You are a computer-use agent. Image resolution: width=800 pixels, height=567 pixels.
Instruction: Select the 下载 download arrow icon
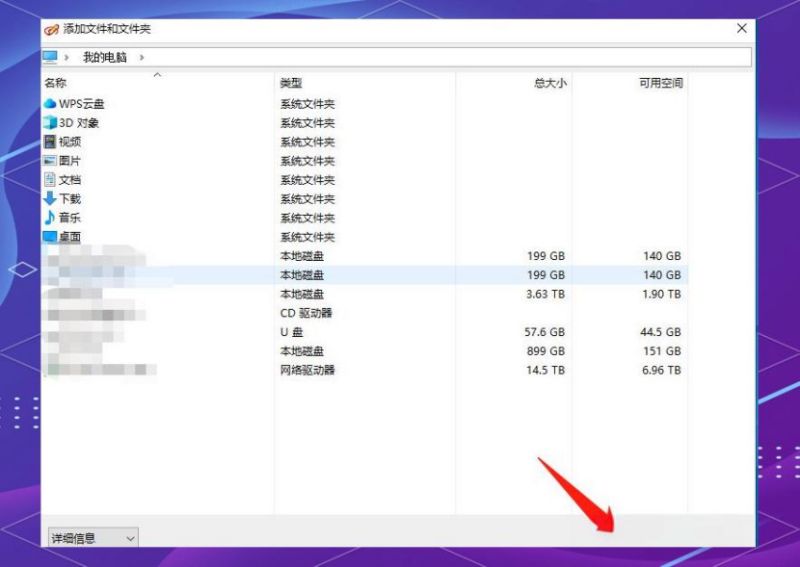pyautogui.click(x=50, y=199)
